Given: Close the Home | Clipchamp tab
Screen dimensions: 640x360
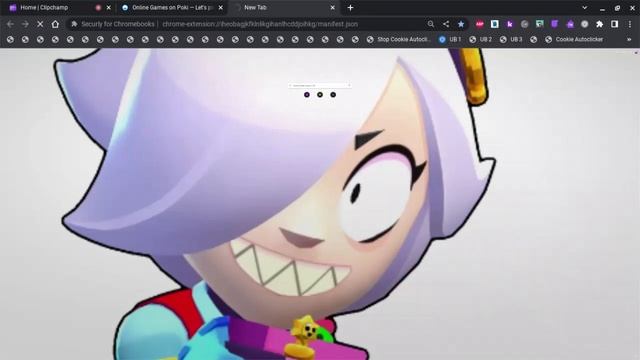Looking at the screenshot, I should tap(109, 8).
